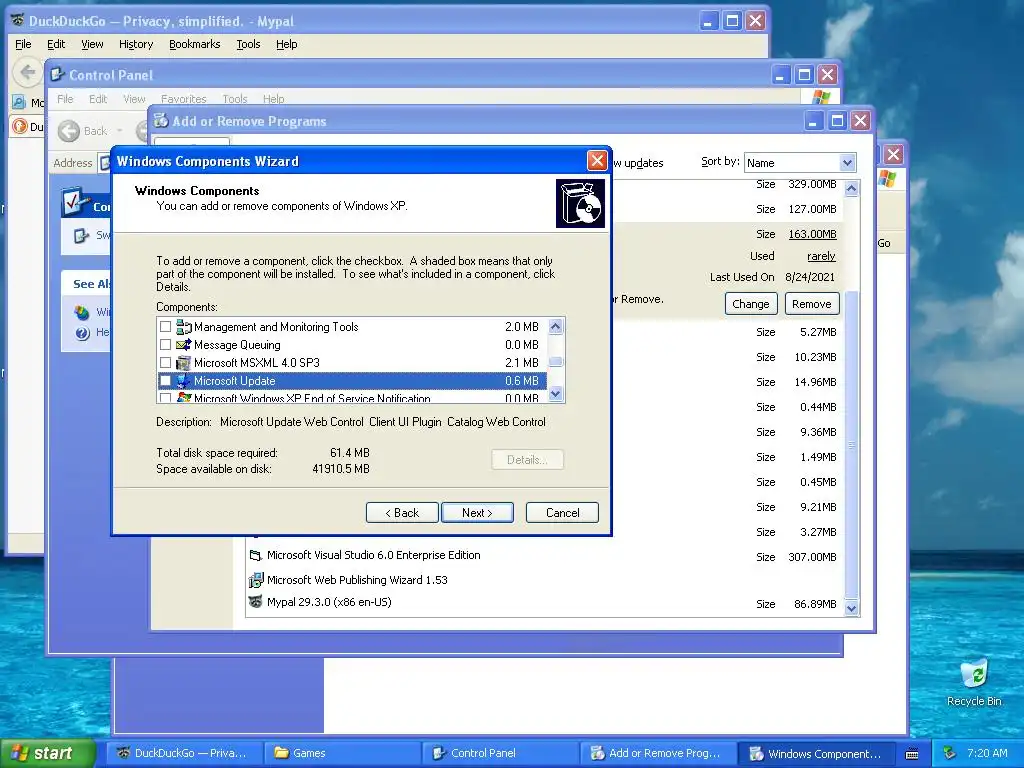Switch to Games folder taskbar button

(x=342, y=753)
